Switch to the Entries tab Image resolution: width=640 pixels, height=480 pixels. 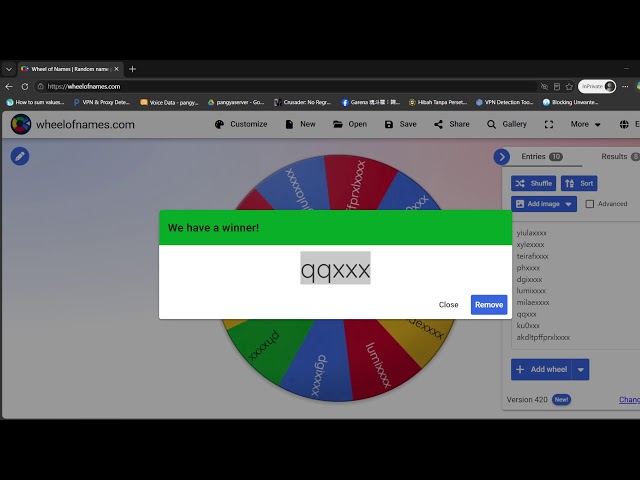pyautogui.click(x=542, y=157)
